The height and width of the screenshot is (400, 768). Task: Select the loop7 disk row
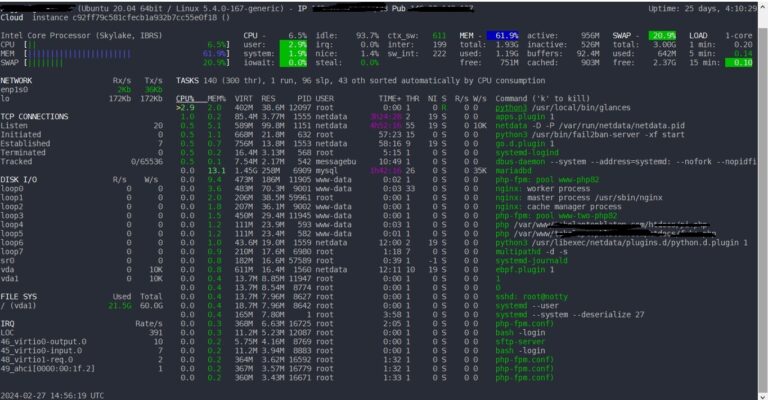81,252
